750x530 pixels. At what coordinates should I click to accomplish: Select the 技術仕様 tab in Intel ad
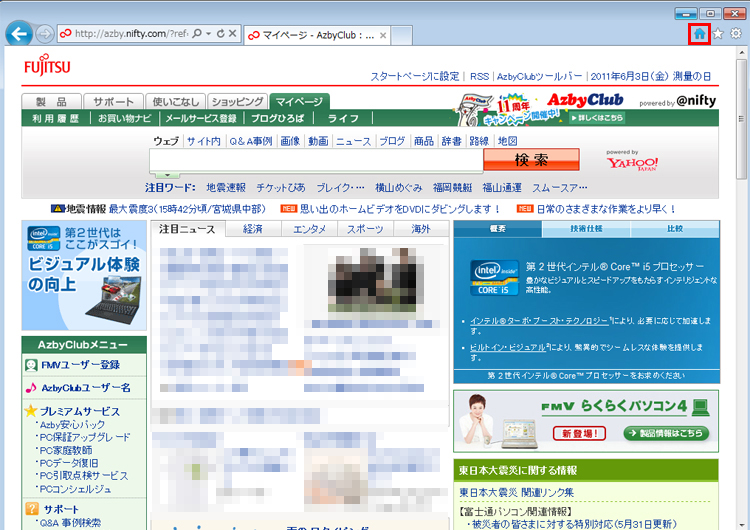[586, 229]
